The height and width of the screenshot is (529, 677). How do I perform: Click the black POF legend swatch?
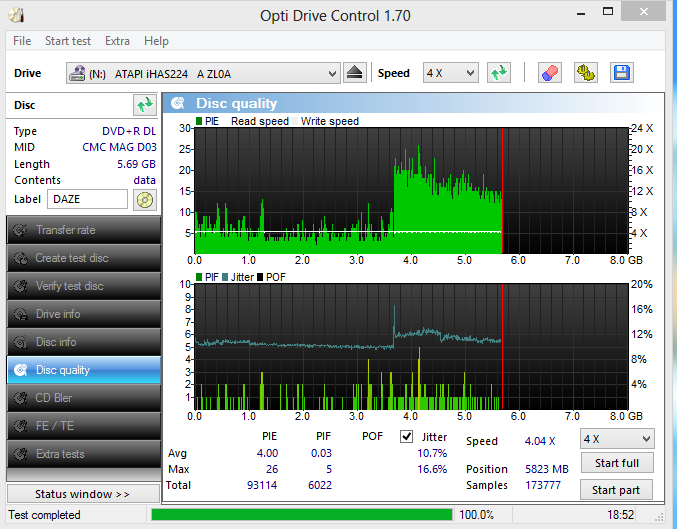tap(260, 277)
